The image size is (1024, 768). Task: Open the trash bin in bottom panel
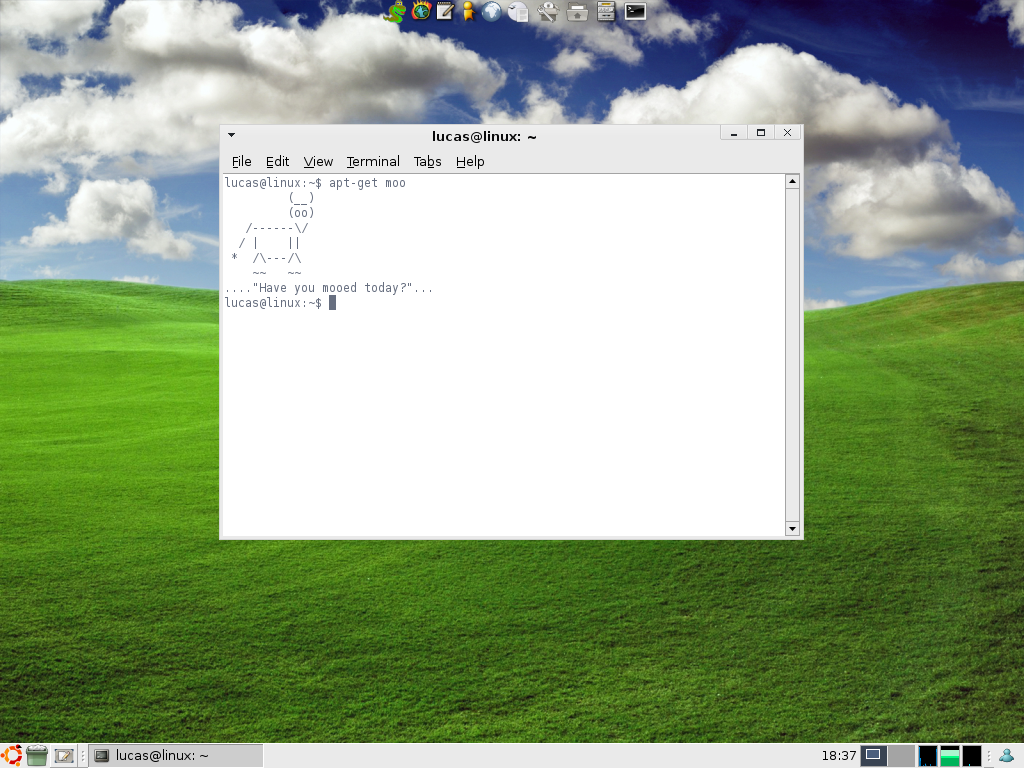point(37,756)
